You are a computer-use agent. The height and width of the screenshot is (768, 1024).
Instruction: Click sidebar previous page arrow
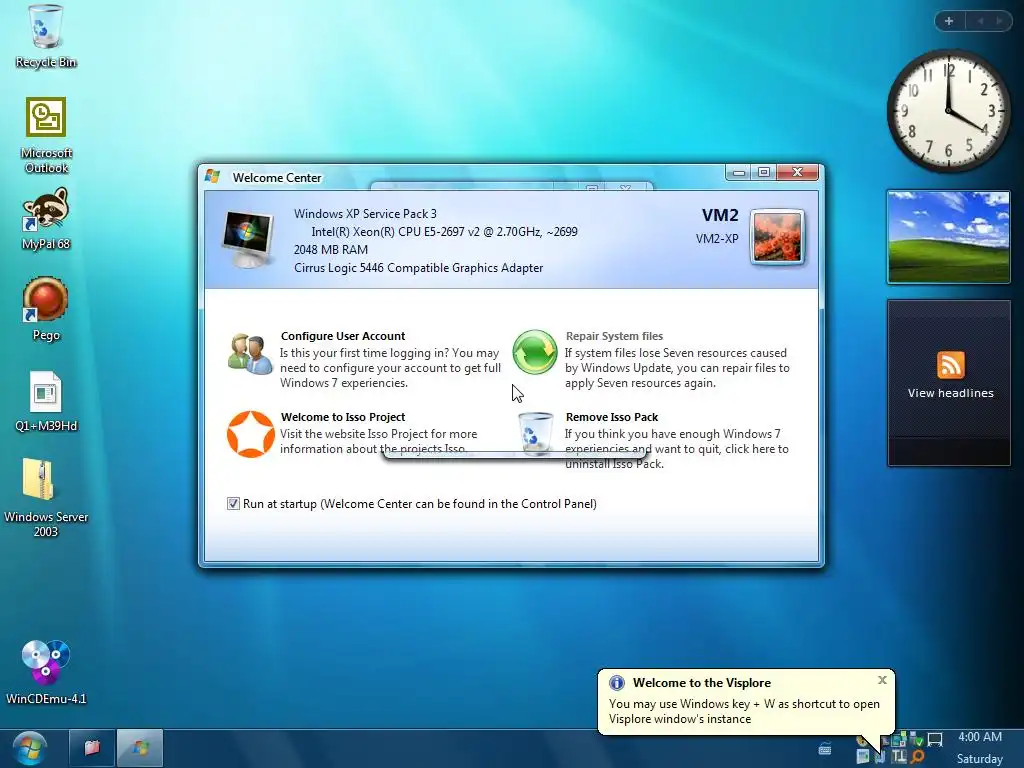tap(980, 21)
